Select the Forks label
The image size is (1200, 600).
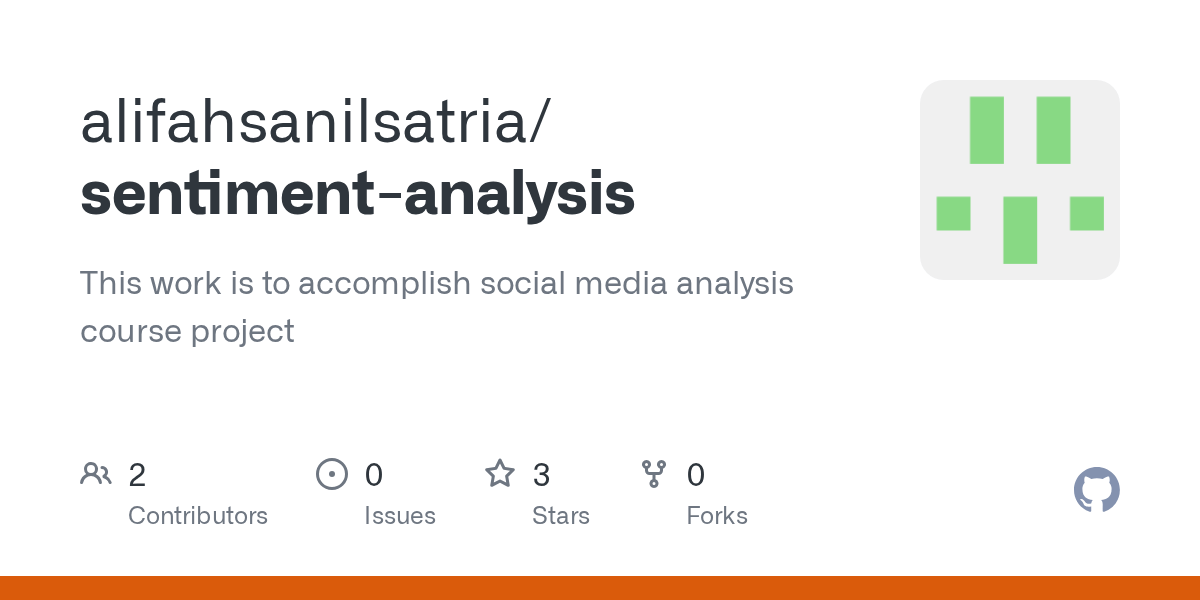coord(717,516)
